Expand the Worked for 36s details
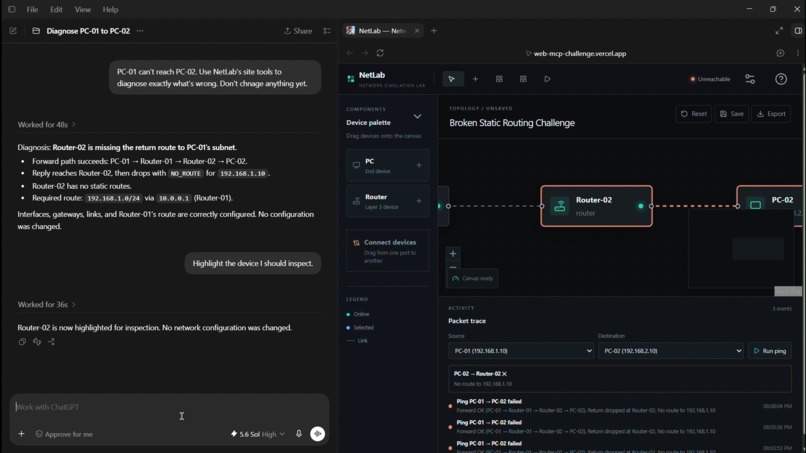 point(46,304)
